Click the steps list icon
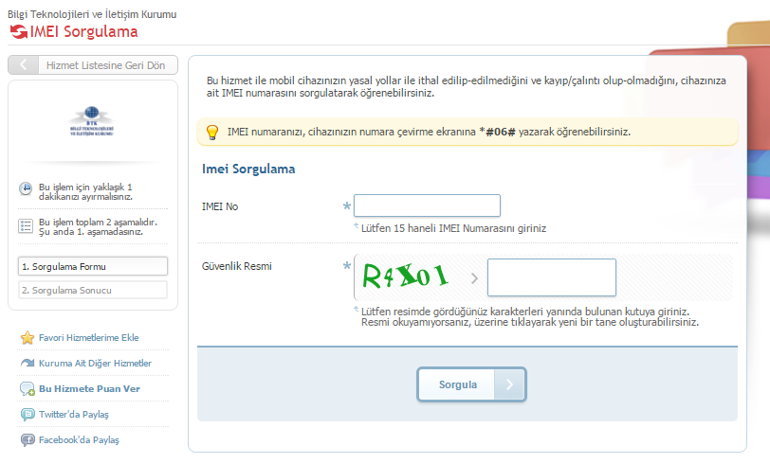The width and height of the screenshot is (770, 464). pos(26,225)
